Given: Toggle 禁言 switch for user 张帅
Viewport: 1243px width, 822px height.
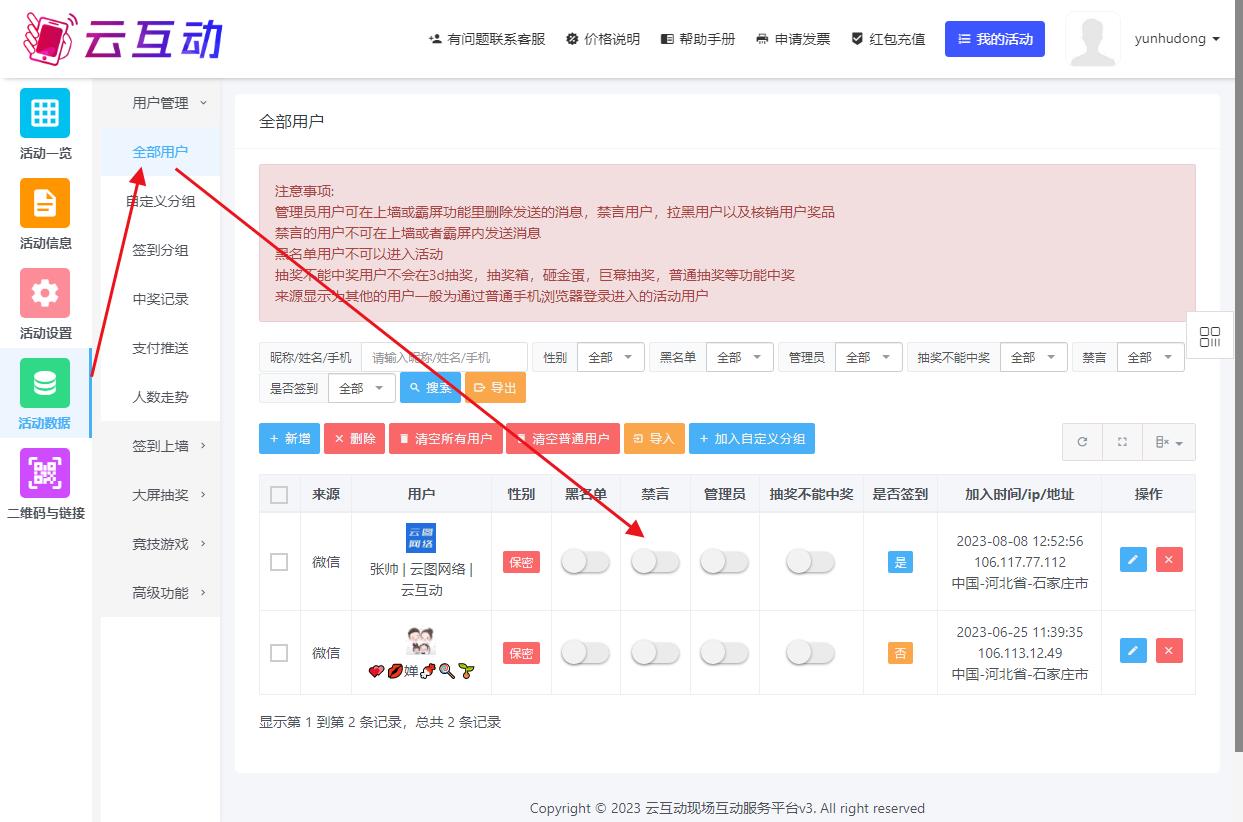Looking at the screenshot, I should click(x=655, y=563).
